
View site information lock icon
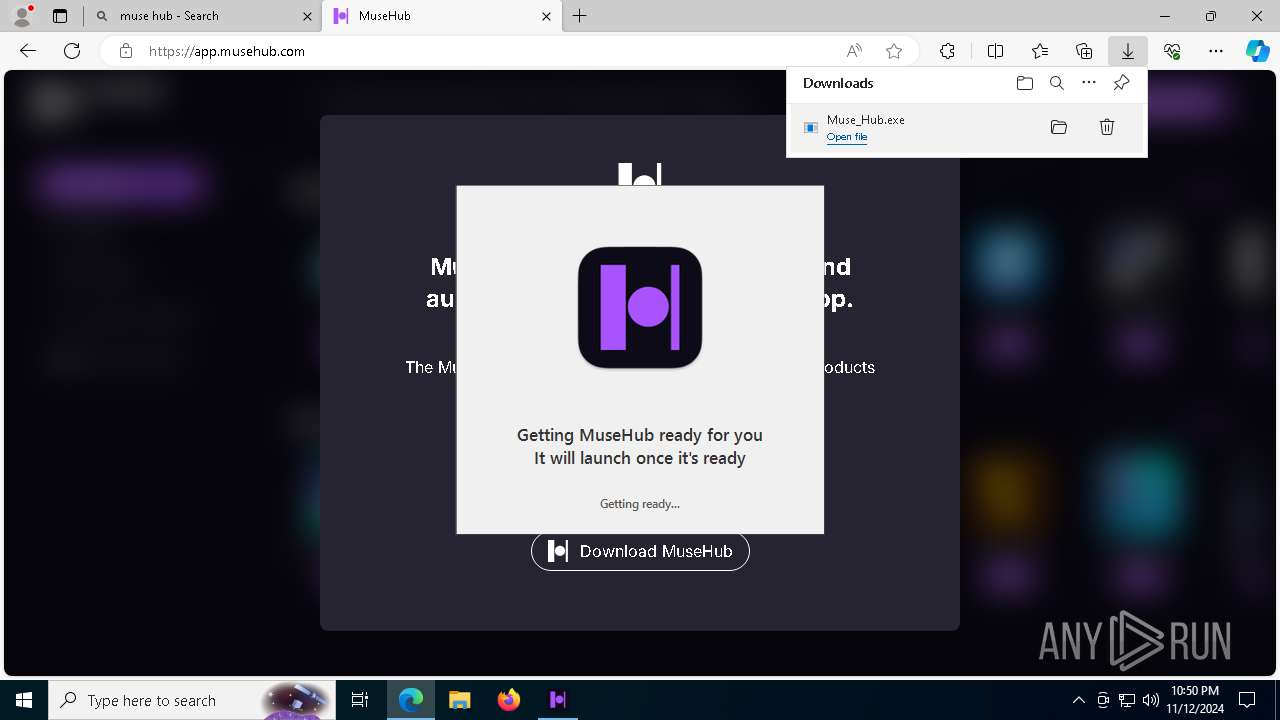pos(126,51)
